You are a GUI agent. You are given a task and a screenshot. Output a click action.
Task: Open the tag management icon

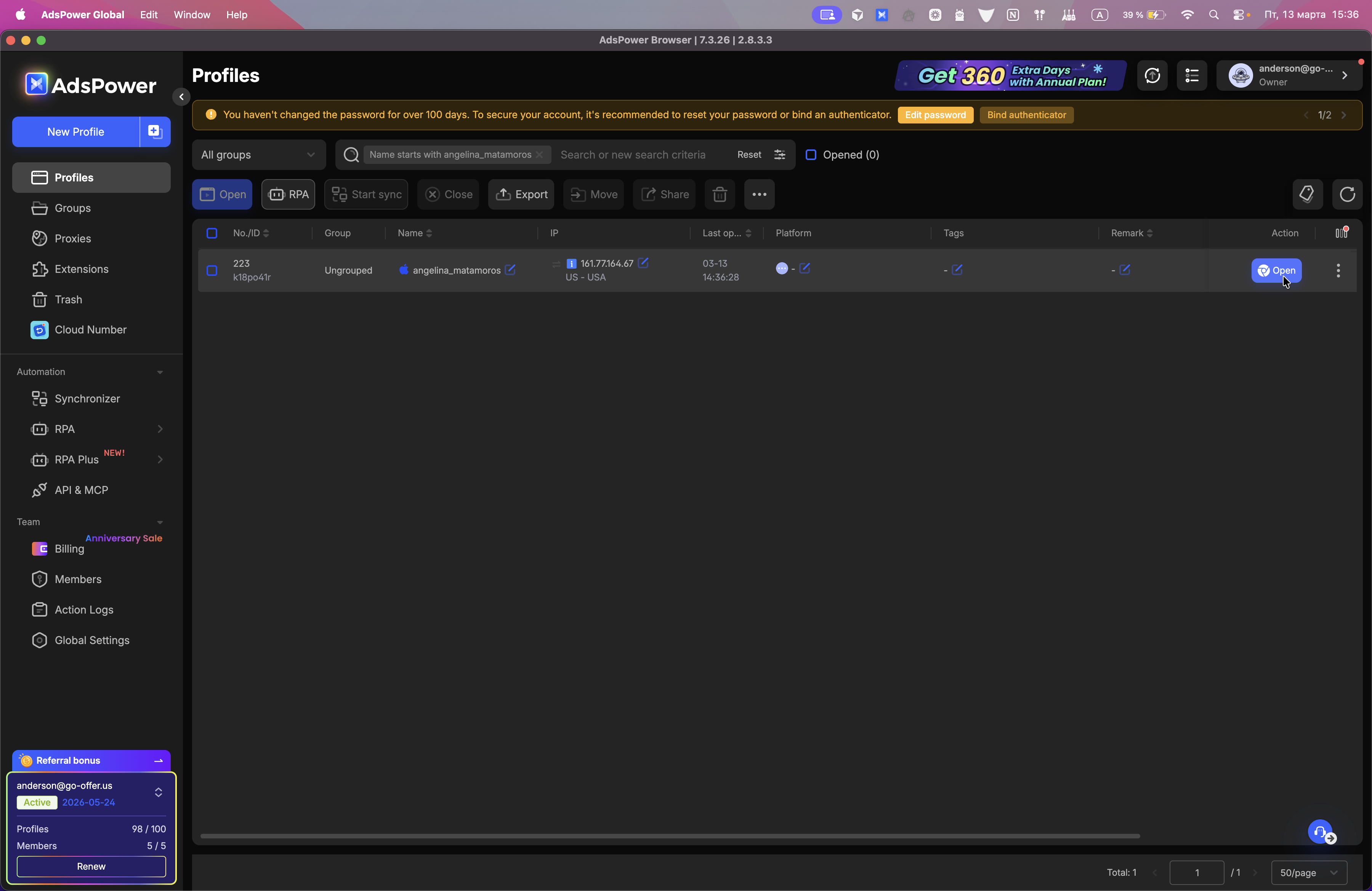pos(1306,194)
